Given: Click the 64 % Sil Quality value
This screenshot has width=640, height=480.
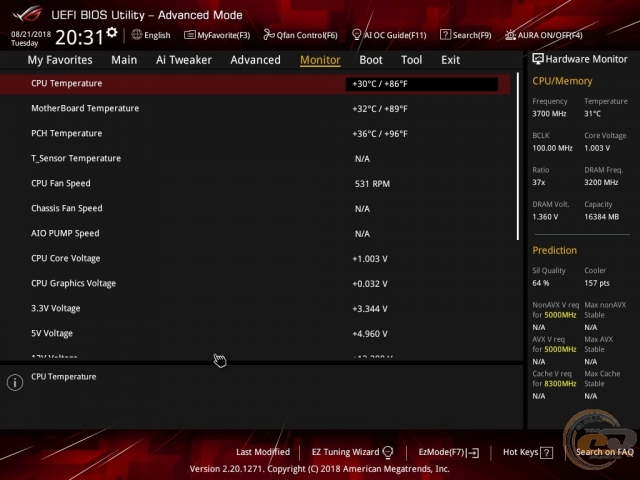Looking at the screenshot, I should (x=541, y=283).
